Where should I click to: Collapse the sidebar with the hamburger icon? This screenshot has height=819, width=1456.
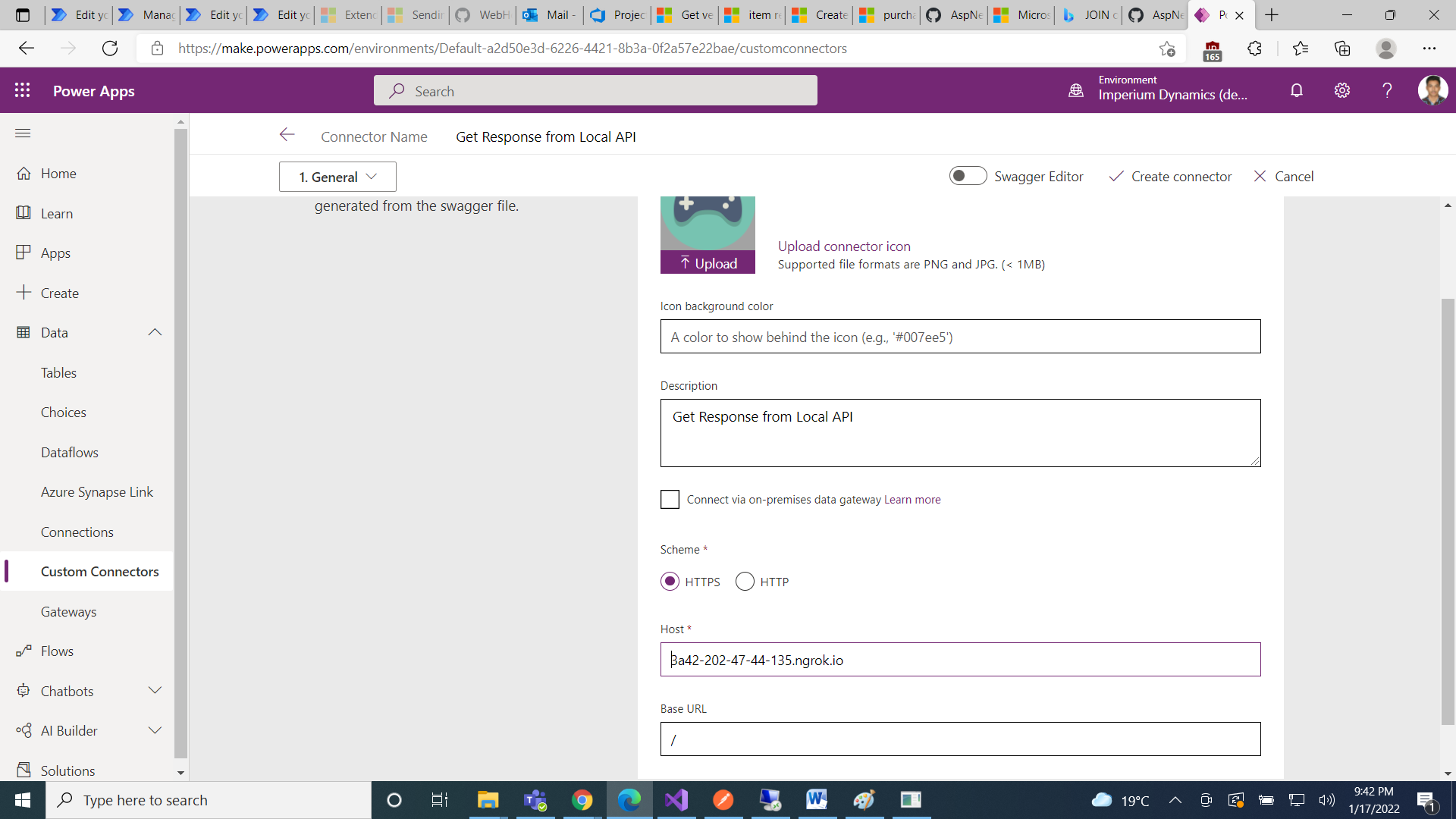23,133
